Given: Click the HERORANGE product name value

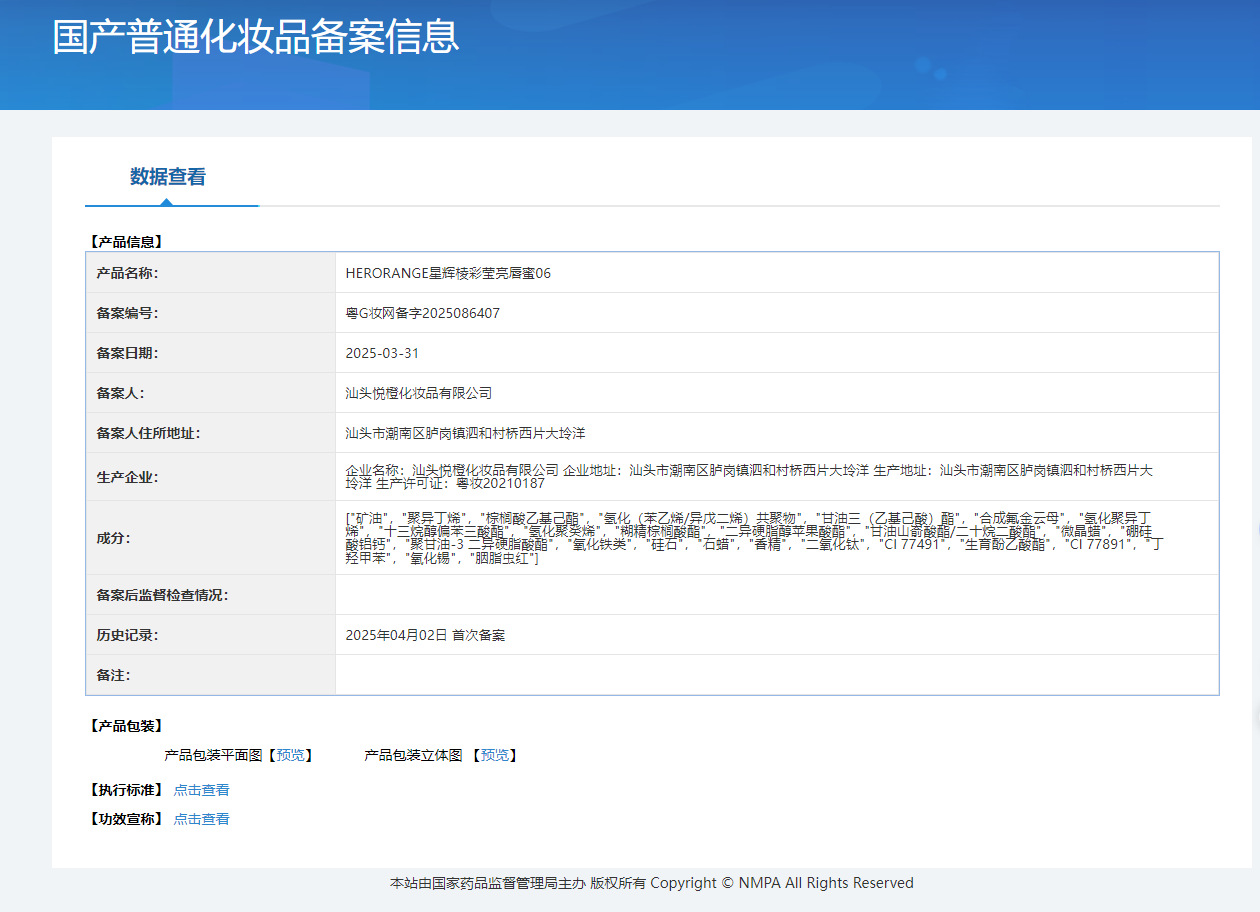Looking at the screenshot, I should coord(448,273).
